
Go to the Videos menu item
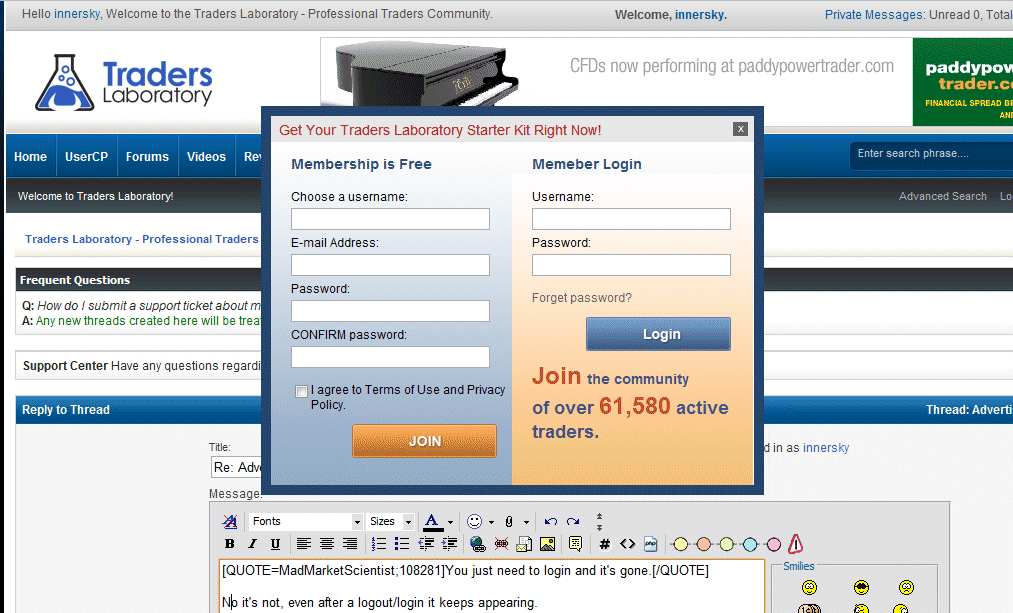(x=206, y=156)
